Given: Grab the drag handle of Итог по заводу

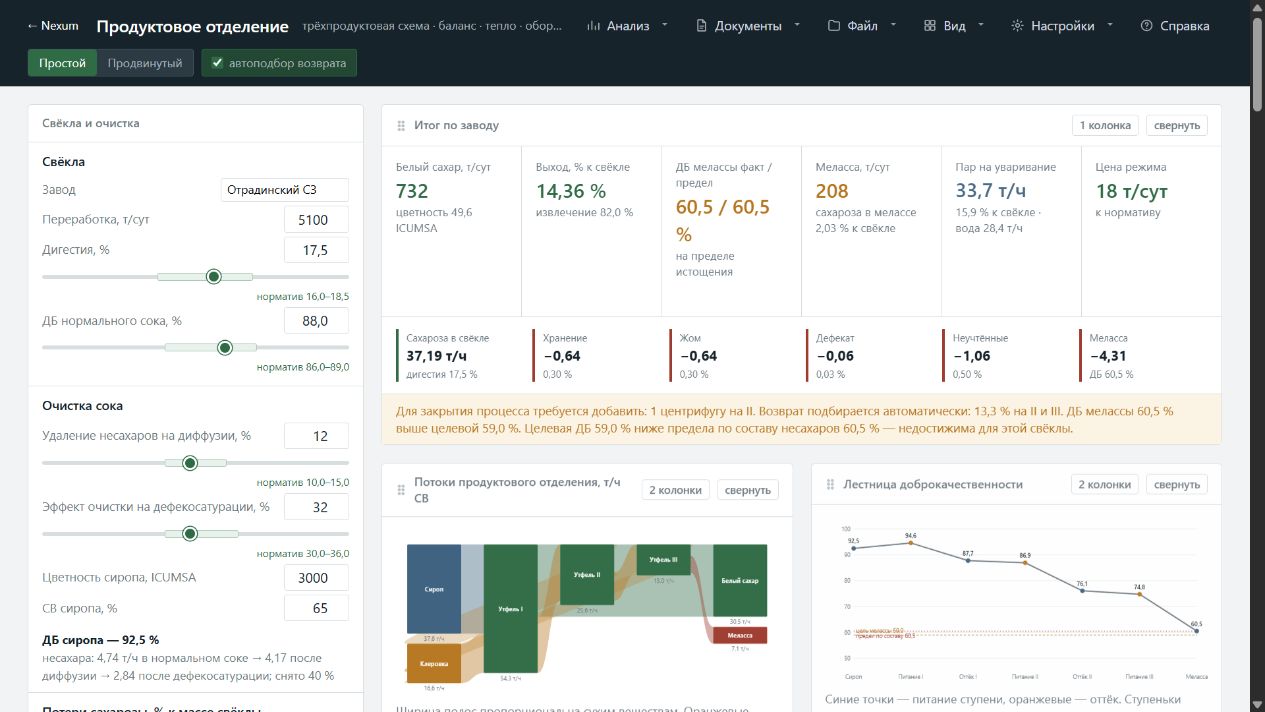Looking at the screenshot, I should (x=402, y=126).
